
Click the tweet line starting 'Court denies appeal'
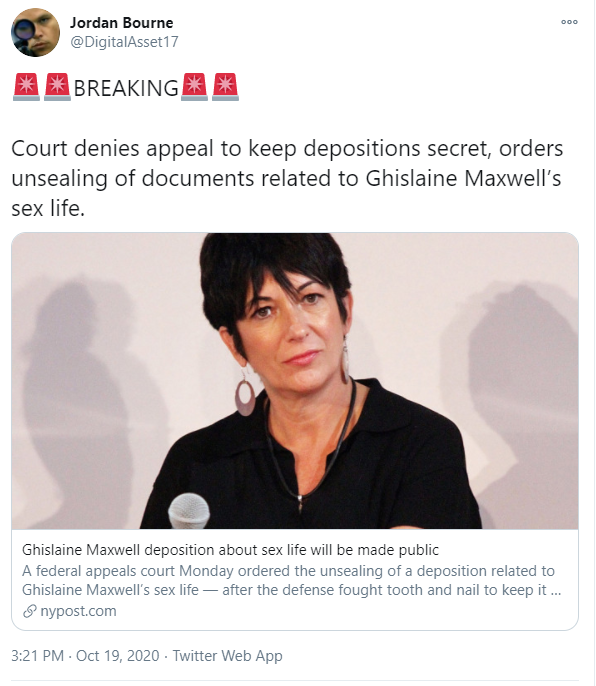click(x=287, y=148)
